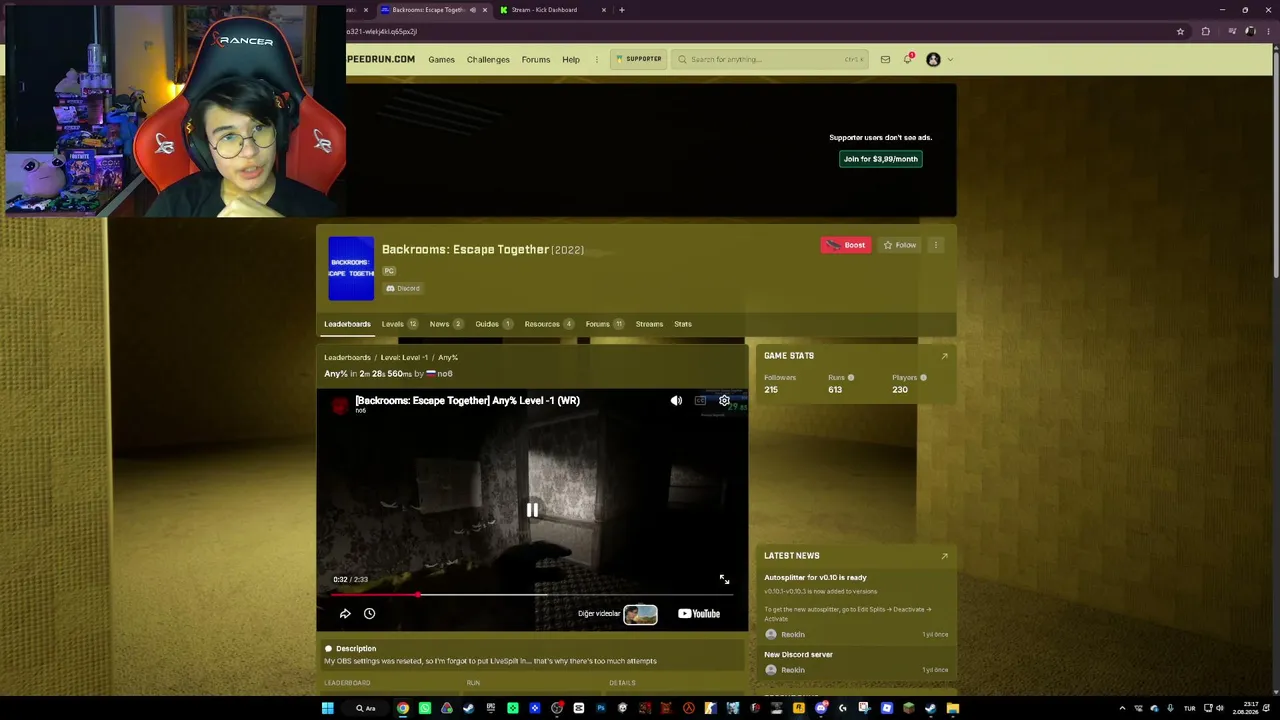
Task: Show hidden system tray icons
Action: (1122, 709)
